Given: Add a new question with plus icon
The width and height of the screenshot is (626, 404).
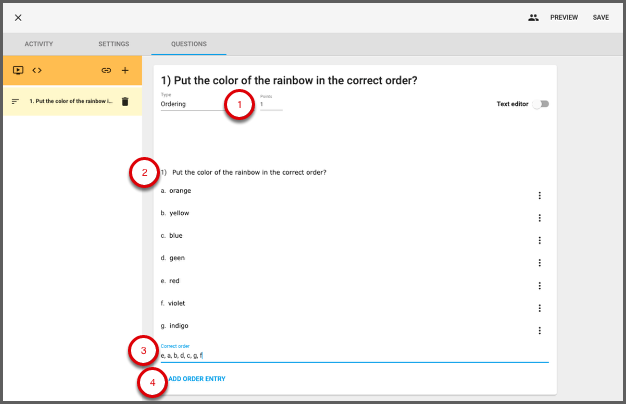Looking at the screenshot, I should click(125, 71).
